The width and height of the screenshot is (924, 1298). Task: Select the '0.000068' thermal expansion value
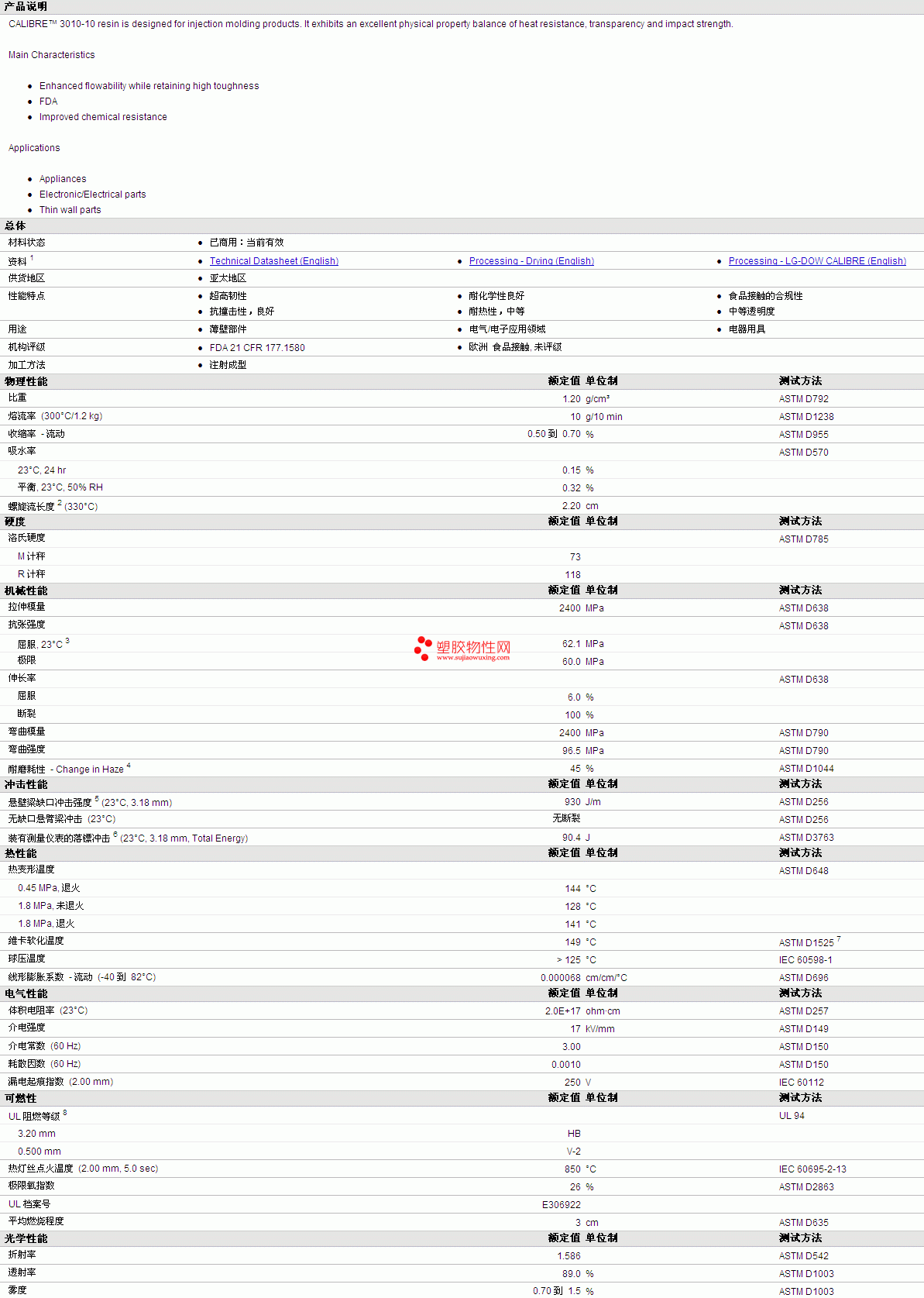pyautogui.click(x=561, y=978)
